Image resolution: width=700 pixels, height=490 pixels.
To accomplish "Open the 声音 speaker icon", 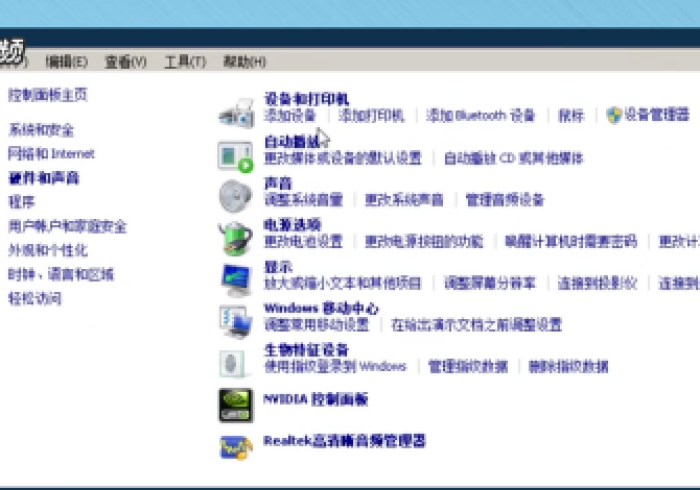I will click(235, 194).
